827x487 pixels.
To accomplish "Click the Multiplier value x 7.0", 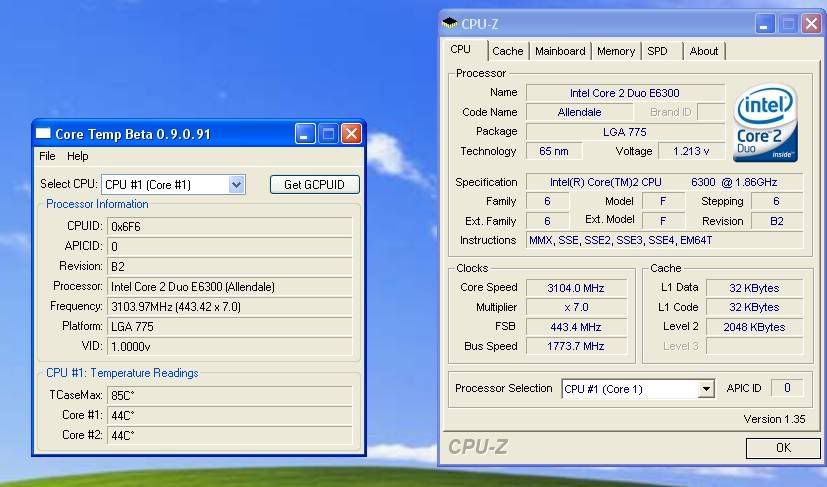I will click(x=576, y=307).
